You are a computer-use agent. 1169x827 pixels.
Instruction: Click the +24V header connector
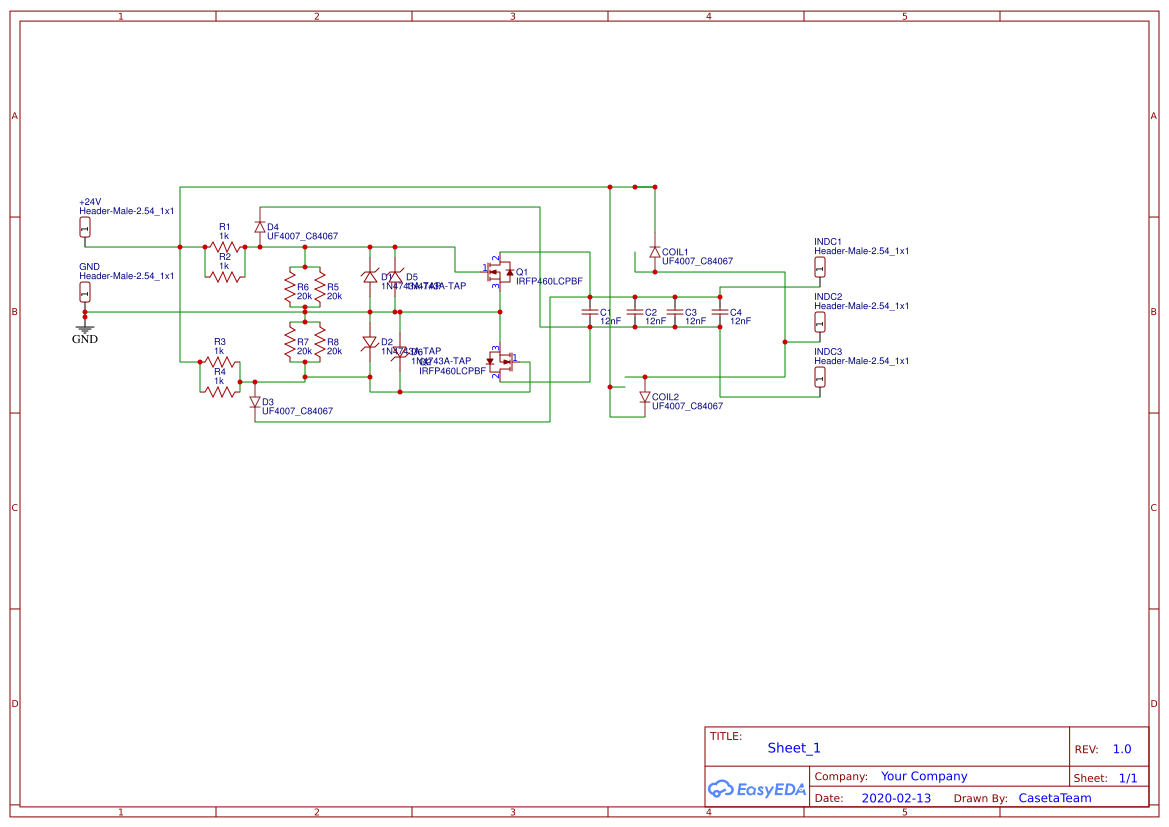click(x=85, y=229)
